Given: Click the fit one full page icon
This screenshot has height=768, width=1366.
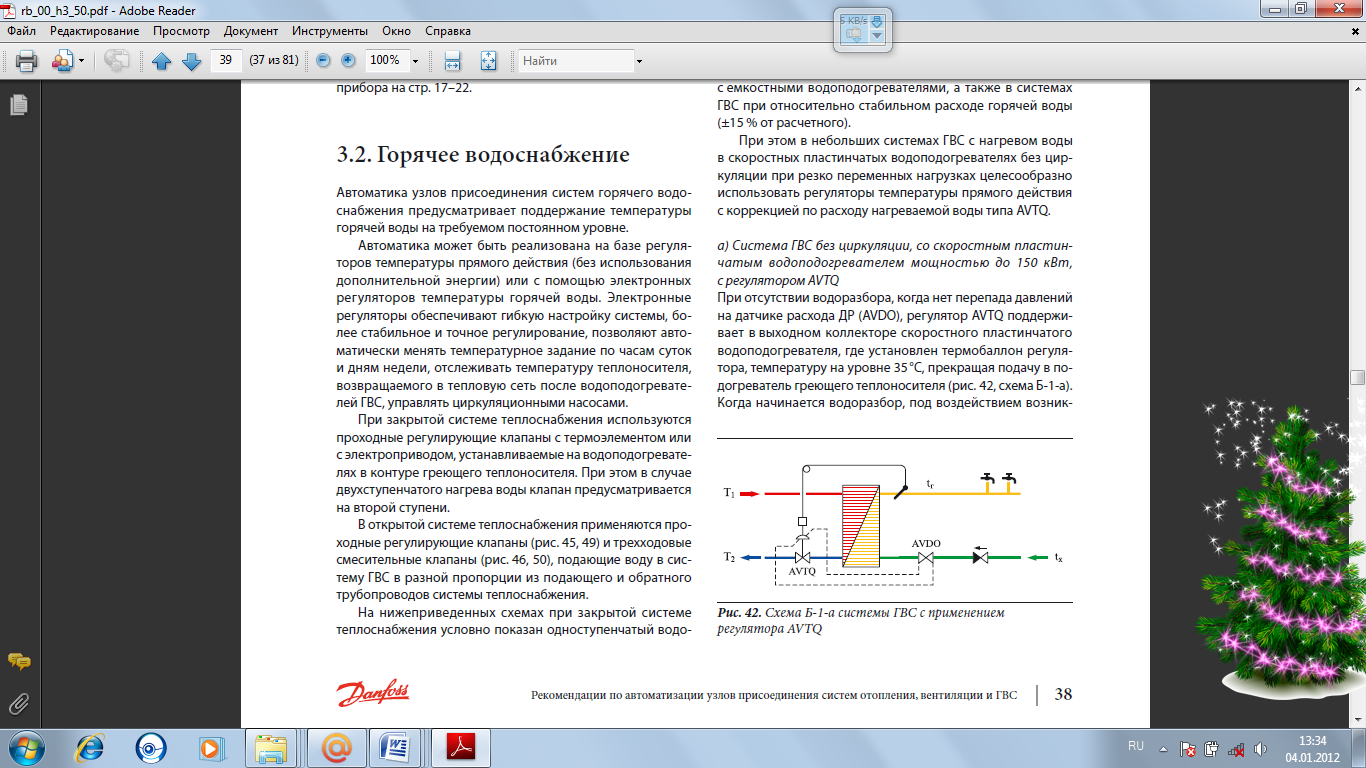Looking at the screenshot, I should (489, 61).
